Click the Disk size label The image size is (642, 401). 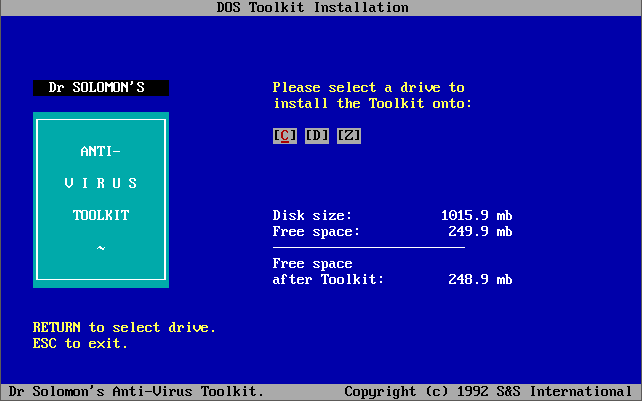[312, 216]
